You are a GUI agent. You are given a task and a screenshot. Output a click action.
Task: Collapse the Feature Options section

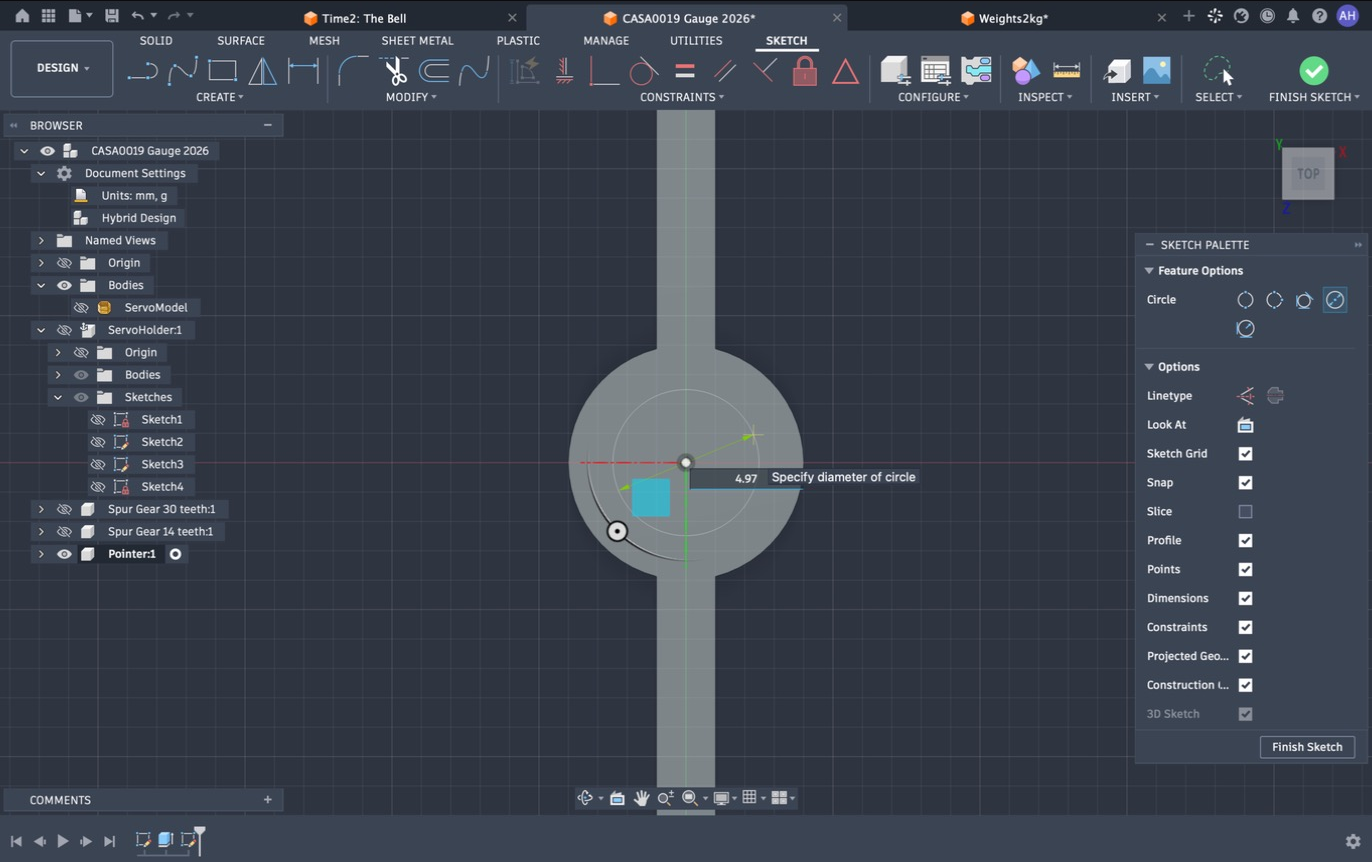pos(1149,271)
